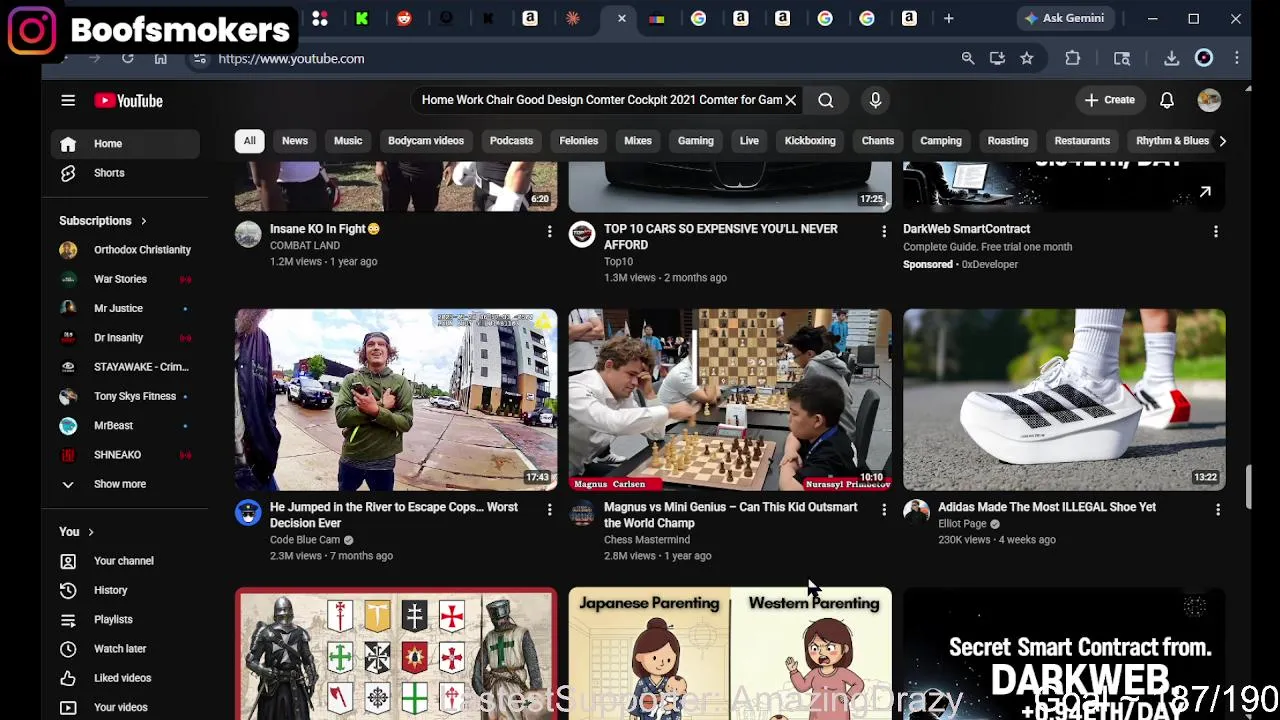The image size is (1280, 720).
Task: Open History in sidebar
Action: pos(125,590)
